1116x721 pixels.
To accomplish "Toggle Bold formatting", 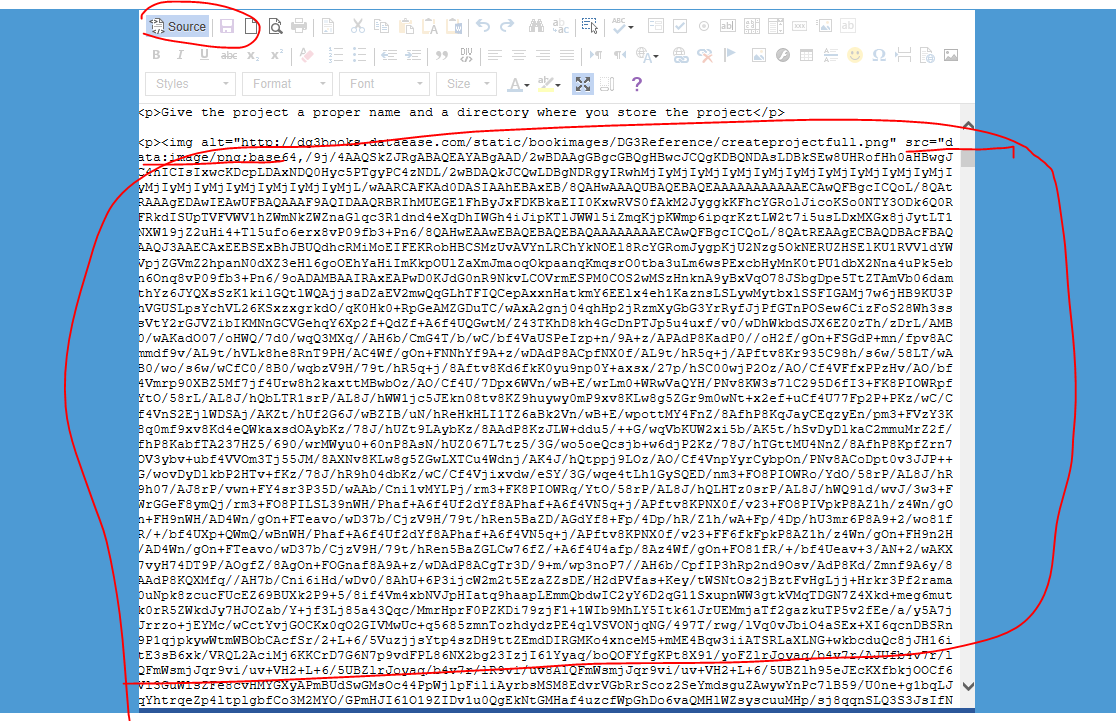I will (x=157, y=55).
